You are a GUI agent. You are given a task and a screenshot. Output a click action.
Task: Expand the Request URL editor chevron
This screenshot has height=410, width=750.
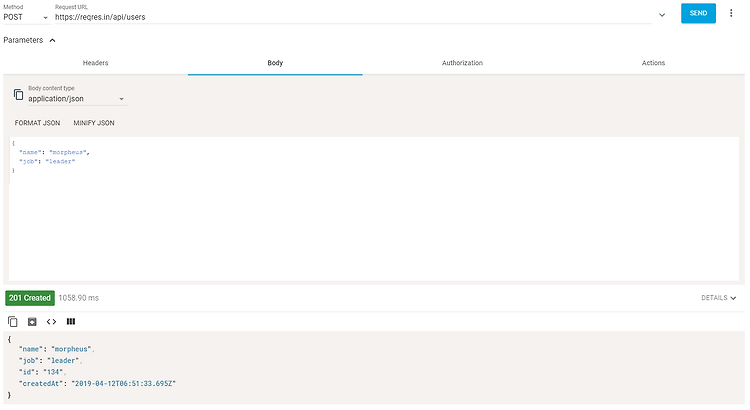tap(662, 15)
